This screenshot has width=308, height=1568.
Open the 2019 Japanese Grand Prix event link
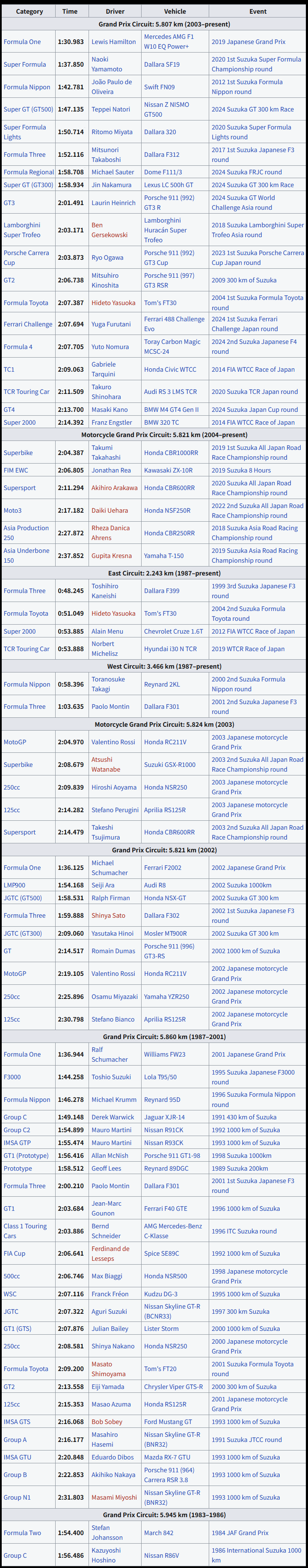coord(248,42)
